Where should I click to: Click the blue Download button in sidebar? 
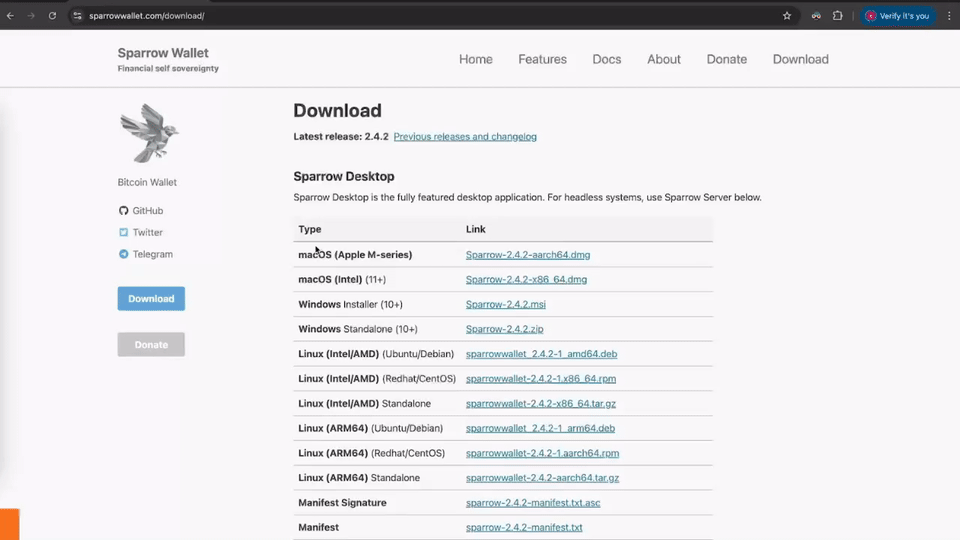tap(151, 299)
